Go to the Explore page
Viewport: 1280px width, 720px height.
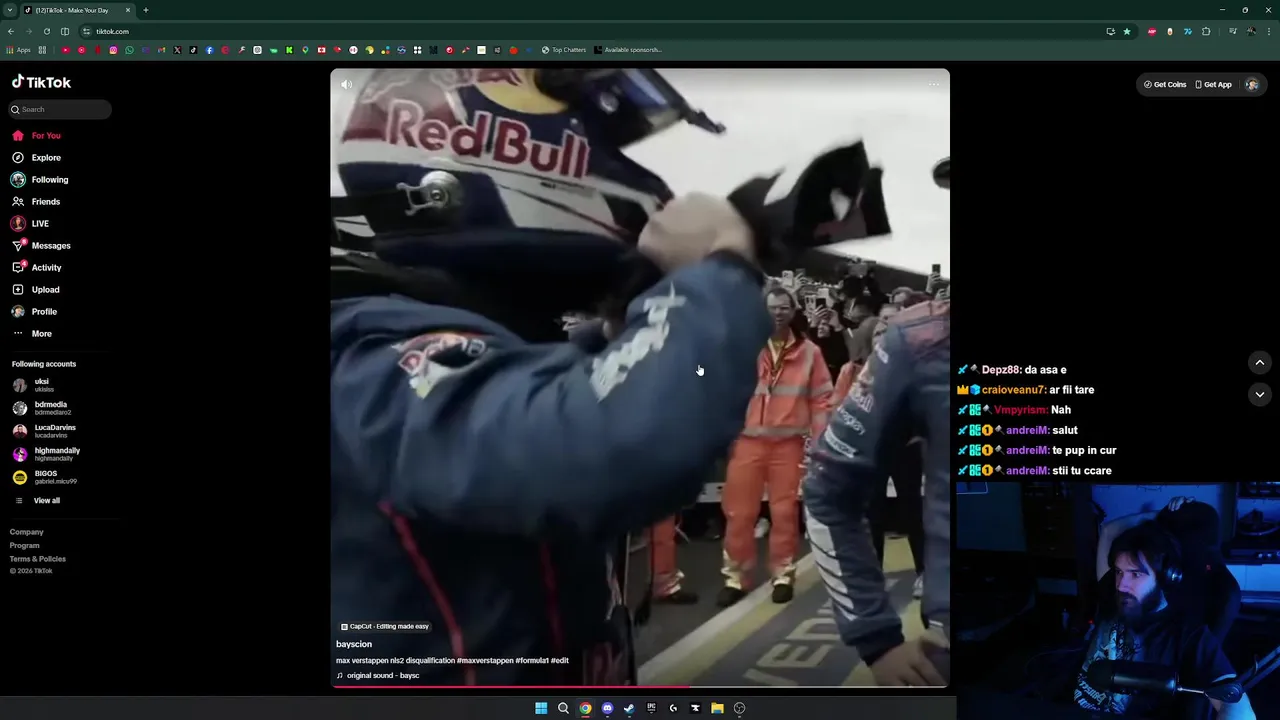coord(36,158)
